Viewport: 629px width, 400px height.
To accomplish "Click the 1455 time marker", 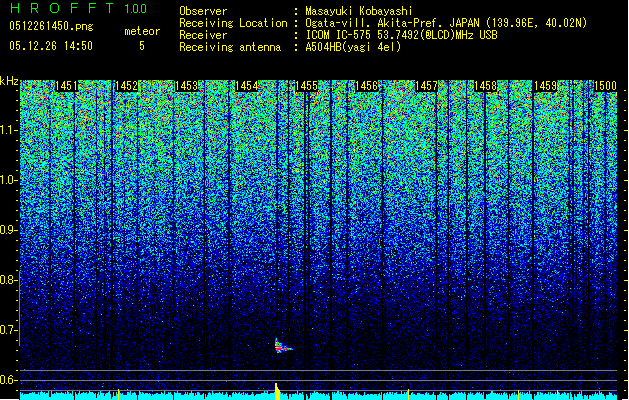I will click(x=306, y=86).
